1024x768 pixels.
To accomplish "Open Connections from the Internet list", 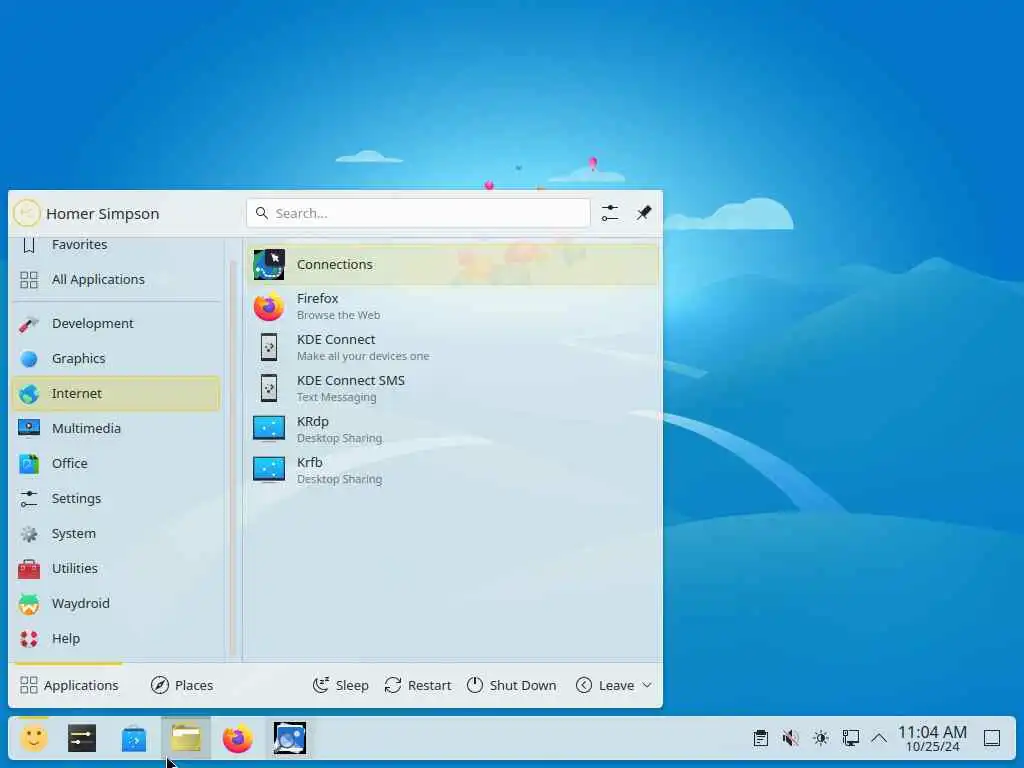I will coord(453,264).
